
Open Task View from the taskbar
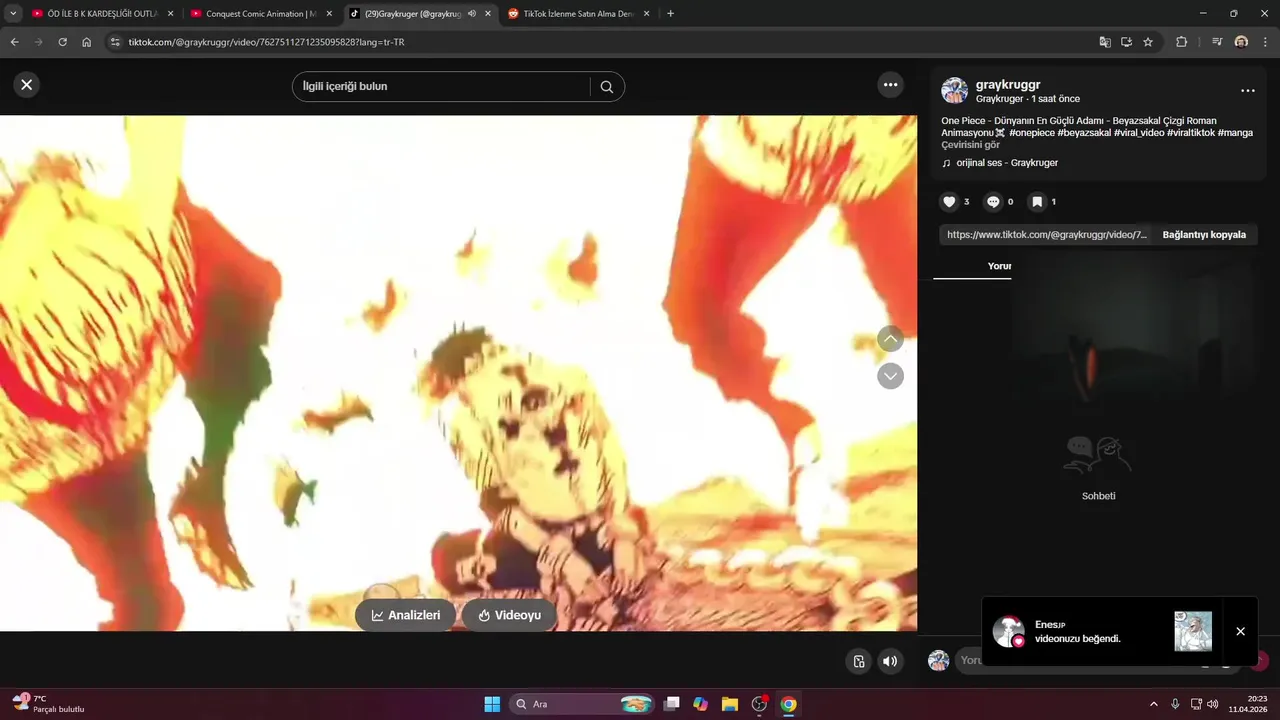pyautogui.click(x=672, y=704)
